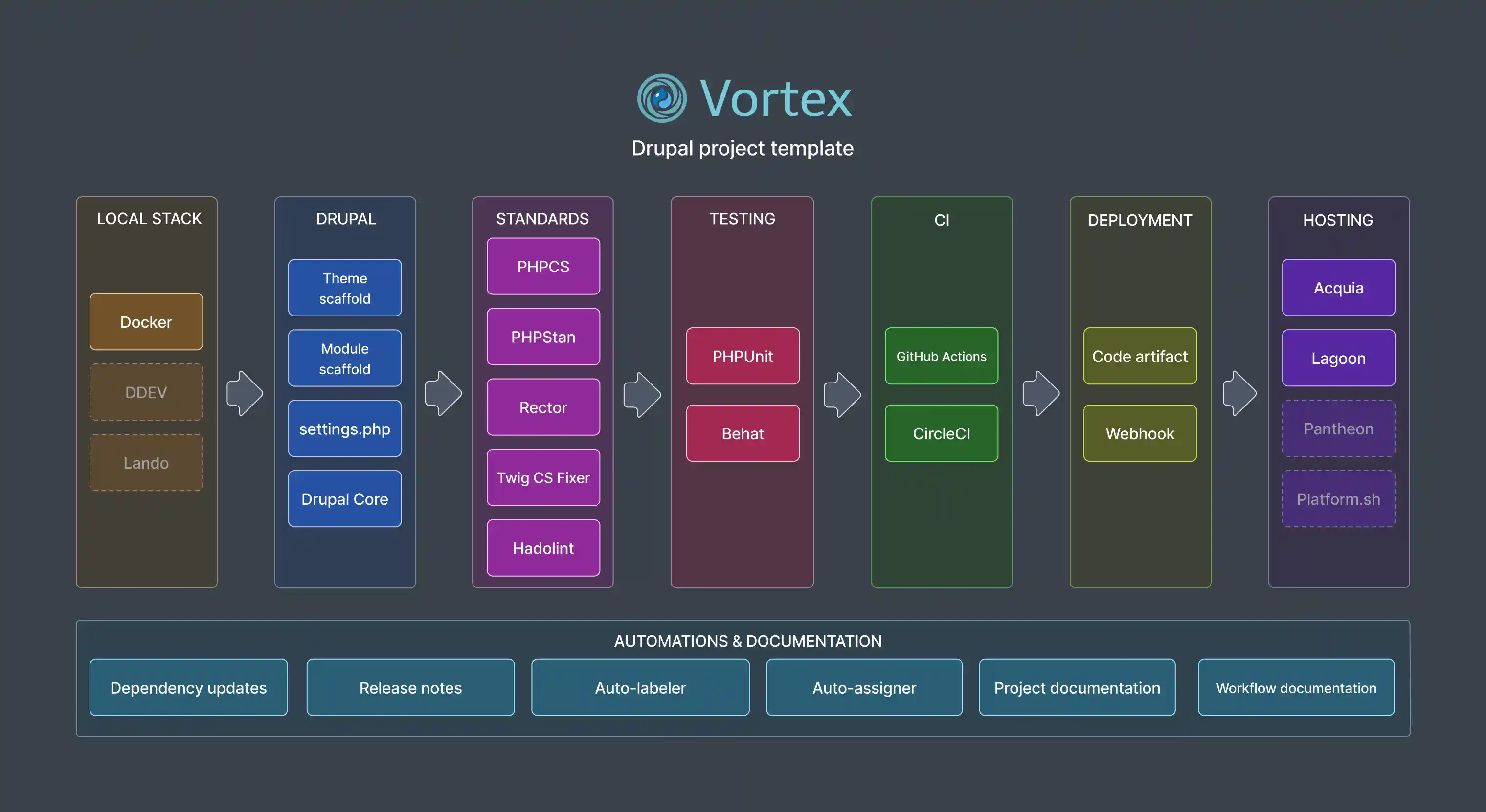This screenshot has width=1486, height=812.
Task: Click the dashed Platform.sh box
Action: click(1339, 499)
